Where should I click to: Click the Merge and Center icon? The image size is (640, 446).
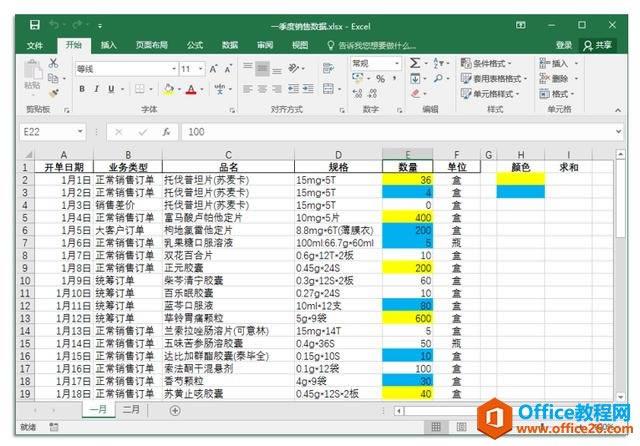(328, 89)
